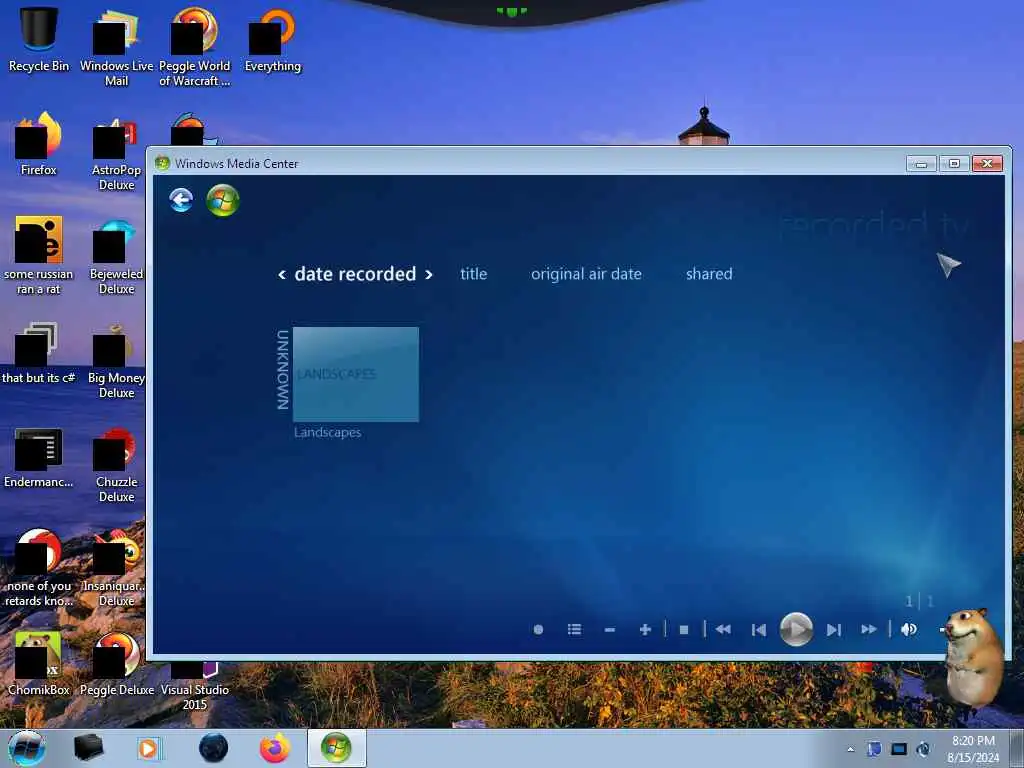Open 'some russian ran a rat' shortcut
The image size is (1024, 768).
(x=39, y=255)
